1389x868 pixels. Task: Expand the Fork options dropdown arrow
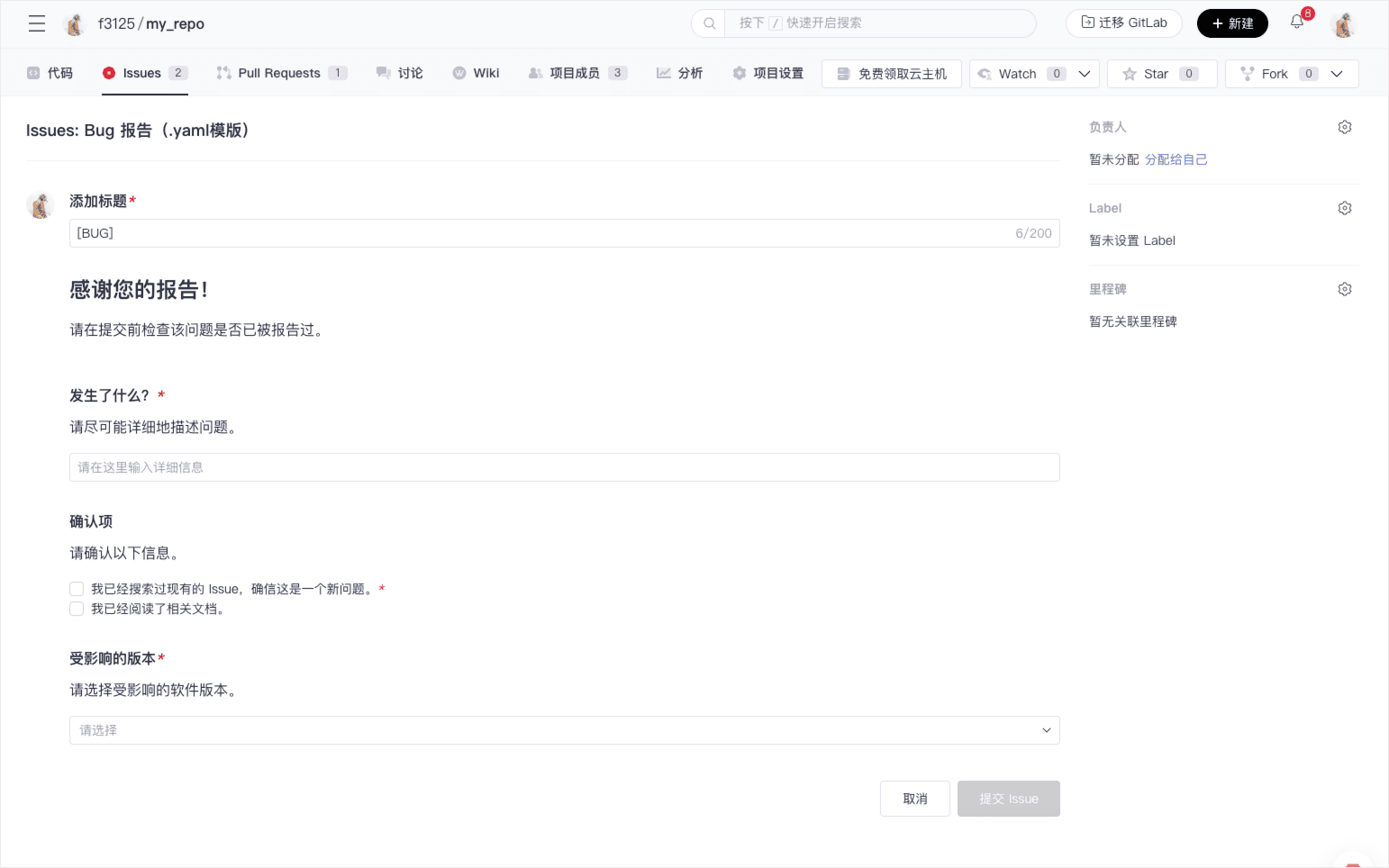click(x=1337, y=74)
